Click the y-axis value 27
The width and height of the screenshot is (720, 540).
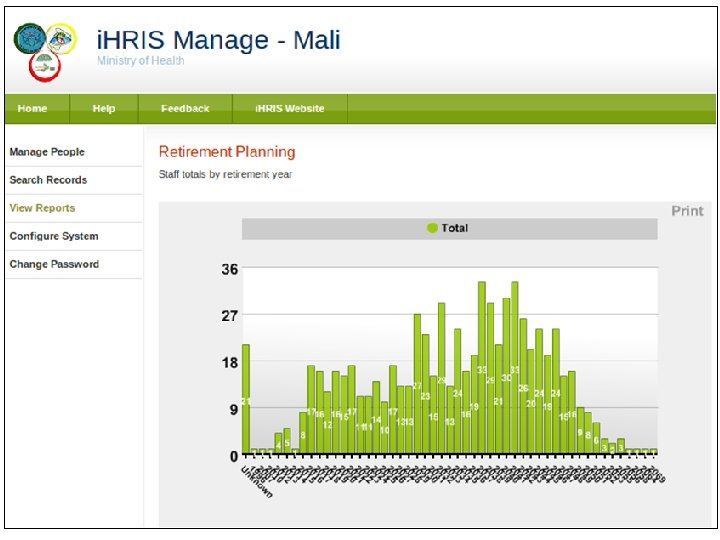(x=230, y=316)
